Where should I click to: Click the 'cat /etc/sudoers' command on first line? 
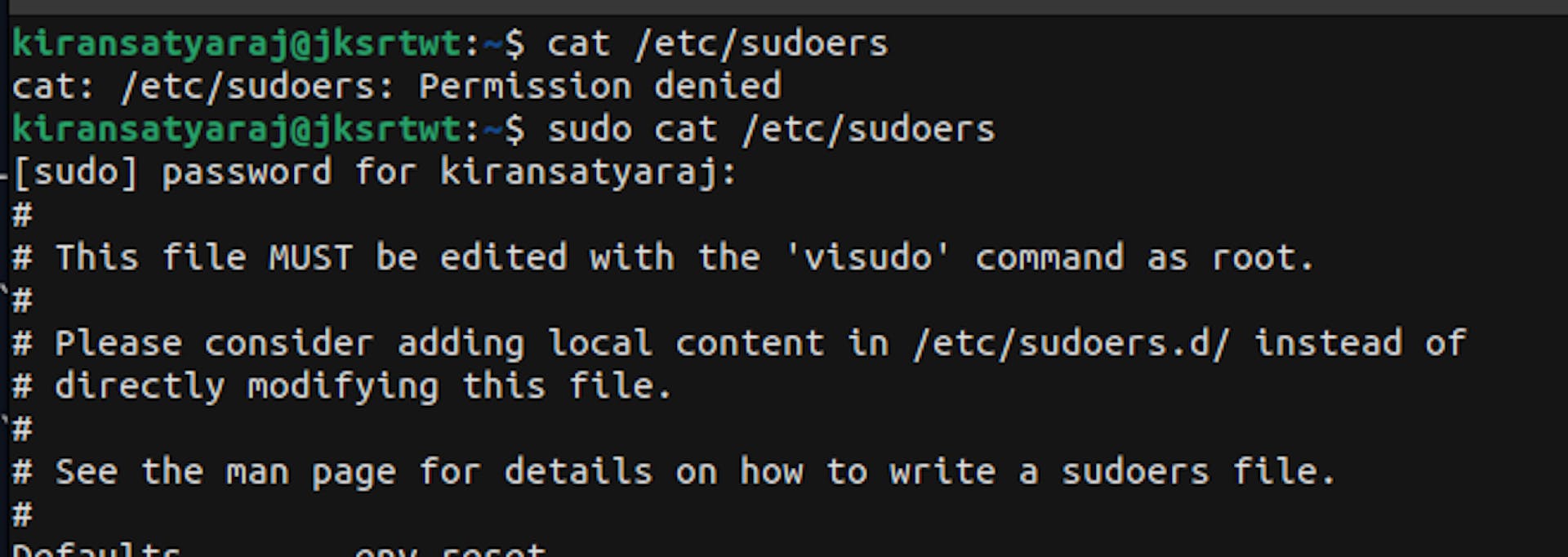(x=717, y=43)
